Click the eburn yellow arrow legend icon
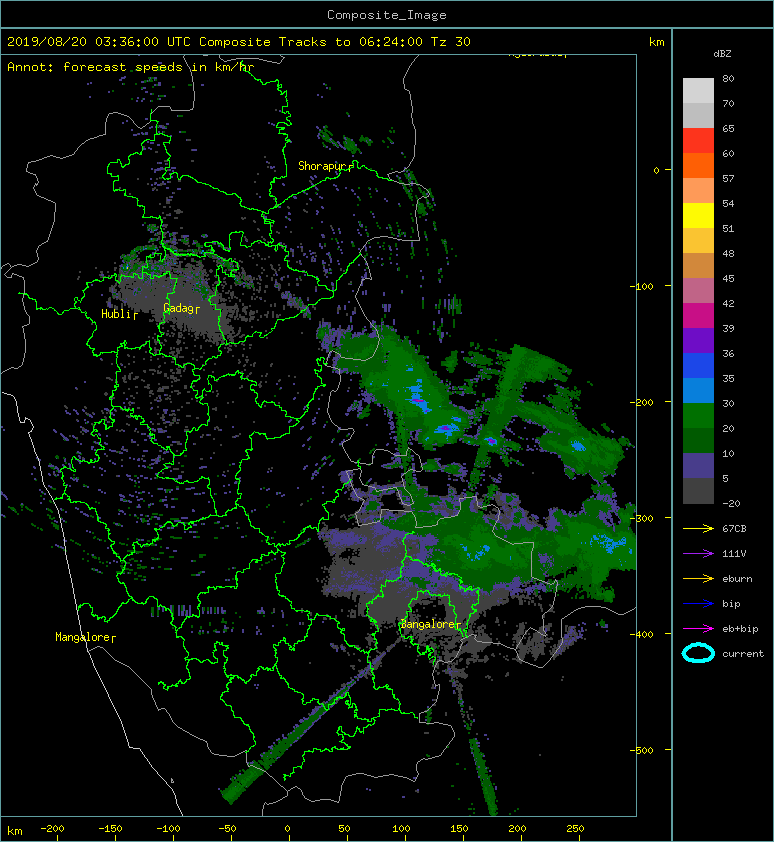The width and height of the screenshot is (774, 842). (698, 579)
